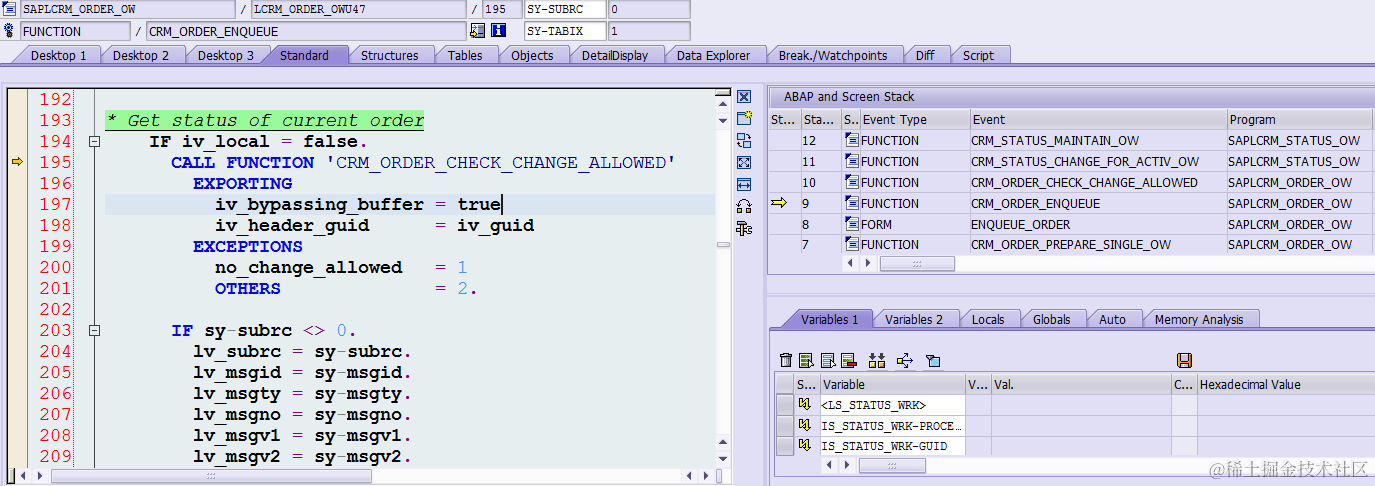Screen dimensions: 1375x486
Task: Click Hexadecimal Value column header
Action: pos(1285,384)
